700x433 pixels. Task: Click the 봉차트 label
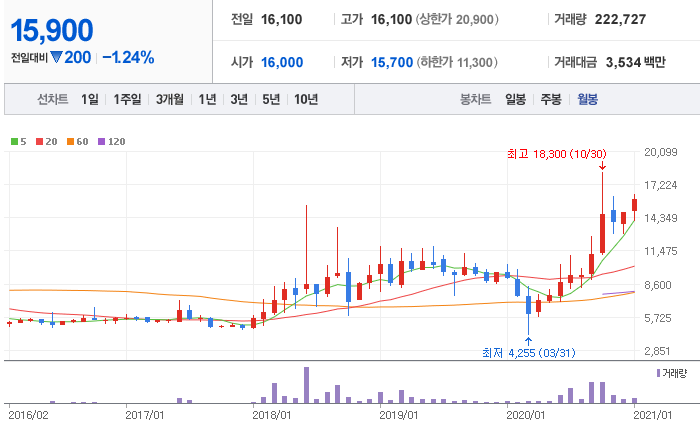click(476, 99)
